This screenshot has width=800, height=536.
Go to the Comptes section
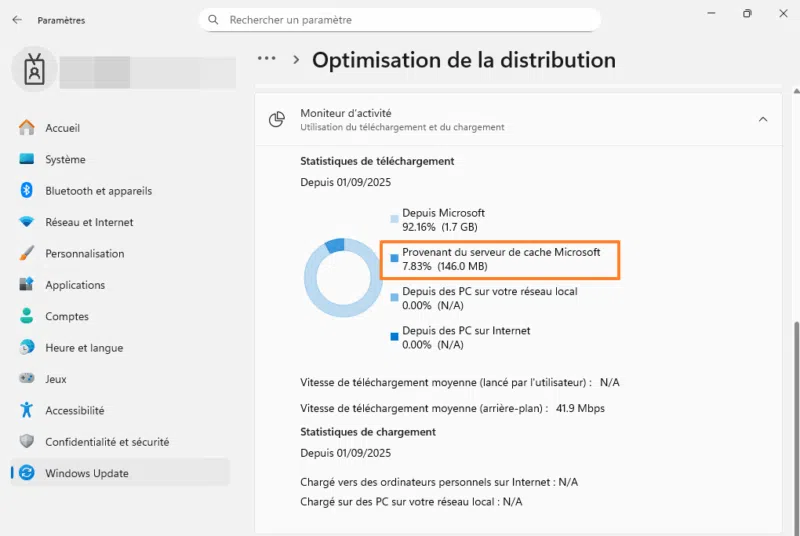[67, 316]
